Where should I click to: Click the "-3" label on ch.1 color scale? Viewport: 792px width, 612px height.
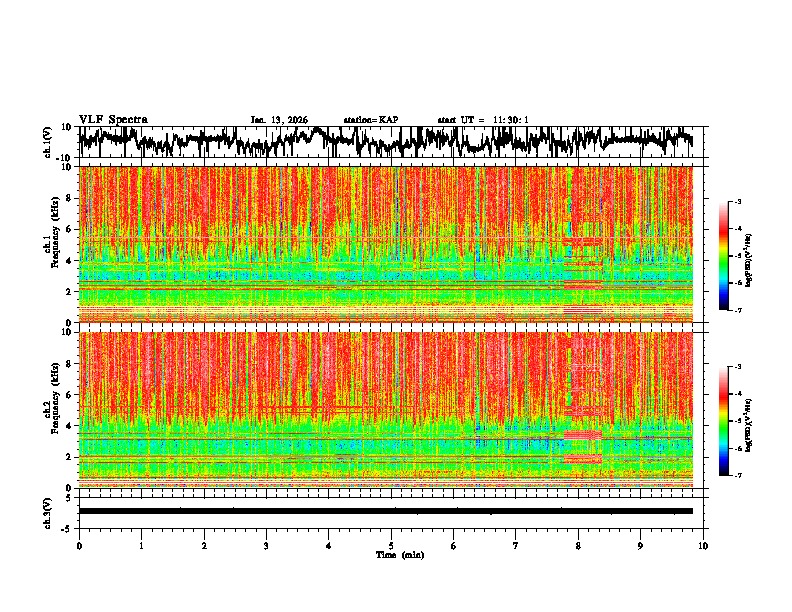(x=737, y=201)
